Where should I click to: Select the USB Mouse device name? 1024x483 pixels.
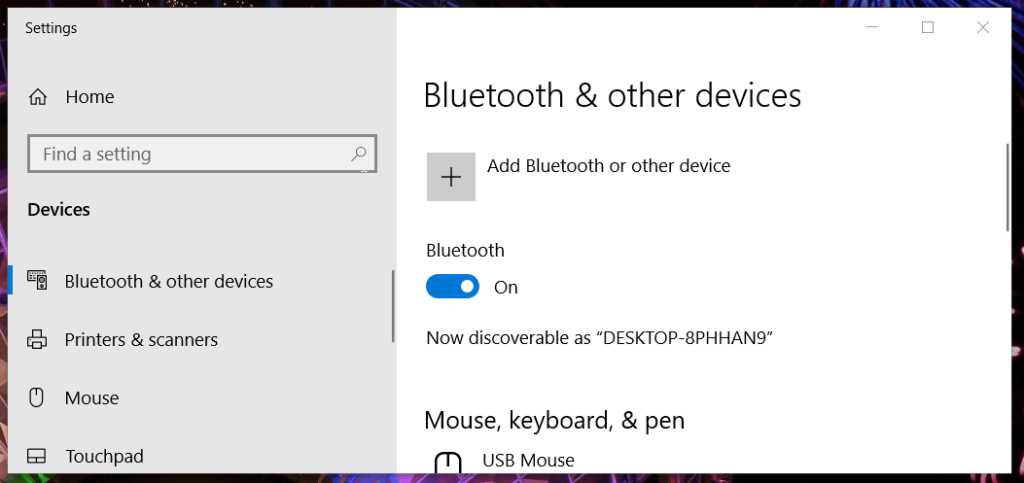point(528,460)
